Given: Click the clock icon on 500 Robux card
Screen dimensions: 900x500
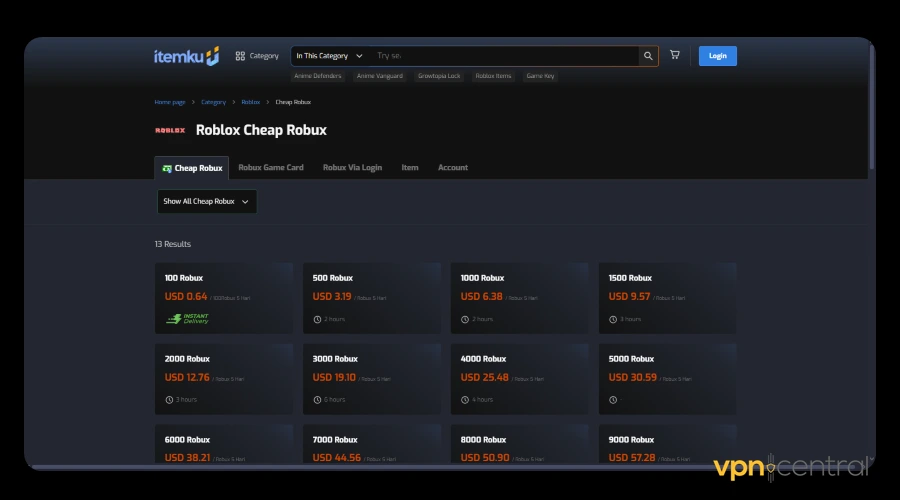Looking at the screenshot, I should click(x=317, y=319).
